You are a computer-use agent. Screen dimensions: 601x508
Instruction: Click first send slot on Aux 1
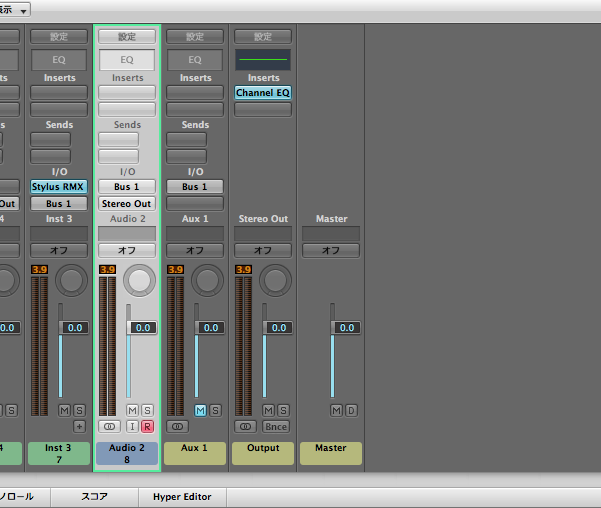[x=186, y=140]
